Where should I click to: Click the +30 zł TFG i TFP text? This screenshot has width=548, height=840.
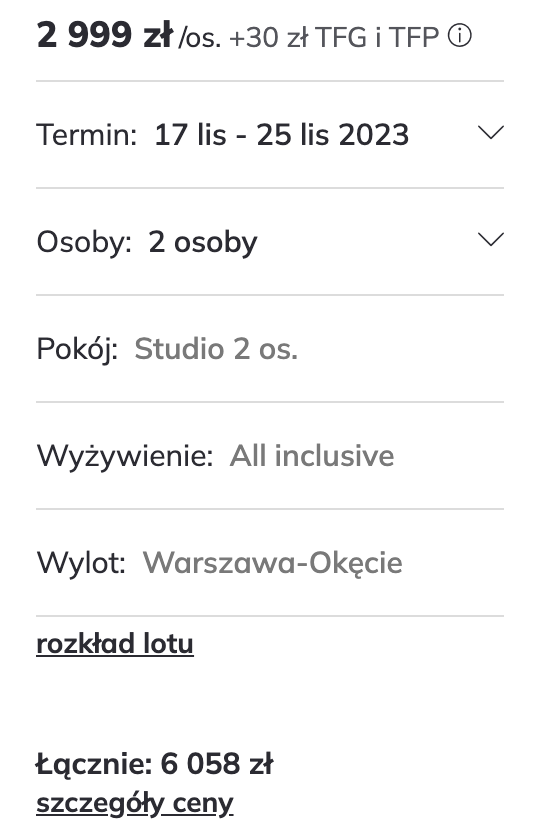coord(334,38)
